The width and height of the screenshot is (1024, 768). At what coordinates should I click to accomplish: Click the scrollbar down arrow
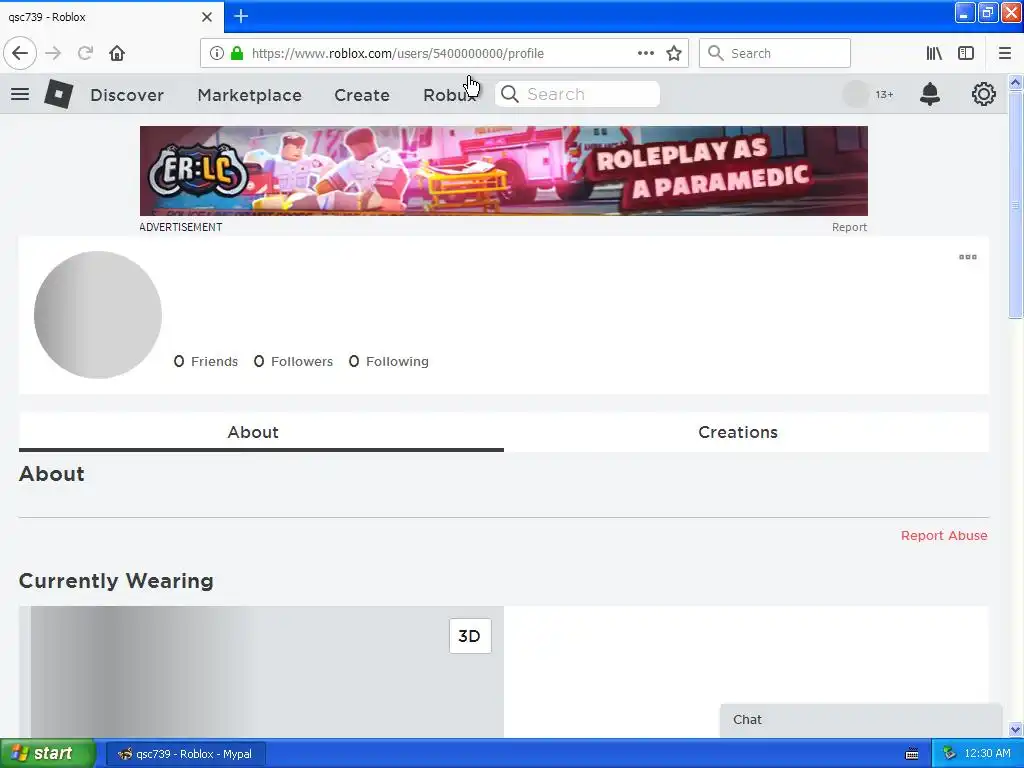[x=1015, y=729]
